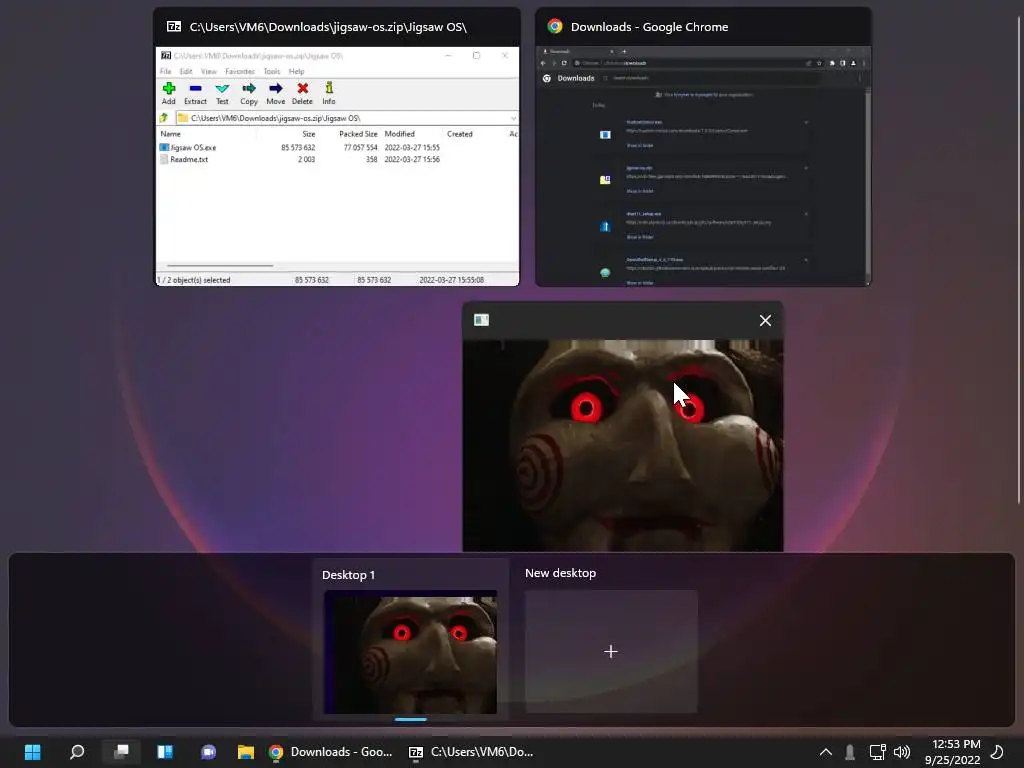1024x768 pixels.
Task: Add a New desktop with plus tile
Action: 611,652
